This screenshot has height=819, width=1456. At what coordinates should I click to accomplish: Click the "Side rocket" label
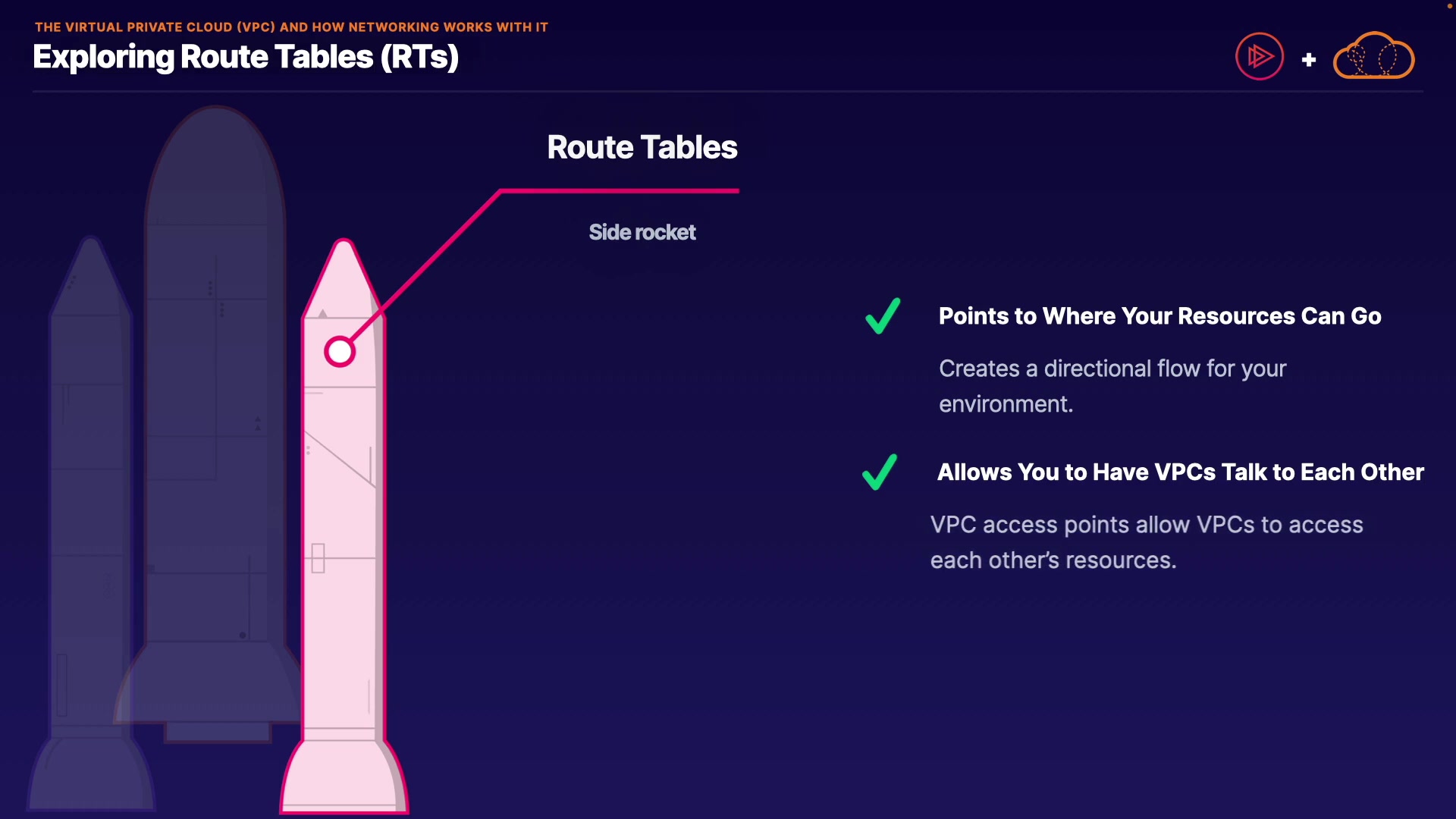click(642, 232)
